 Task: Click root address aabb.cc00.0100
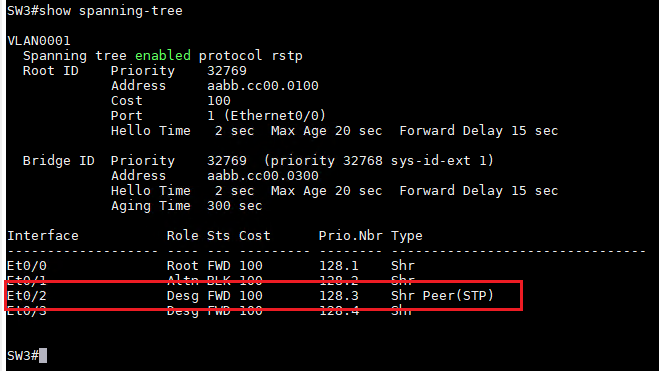[263, 86]
